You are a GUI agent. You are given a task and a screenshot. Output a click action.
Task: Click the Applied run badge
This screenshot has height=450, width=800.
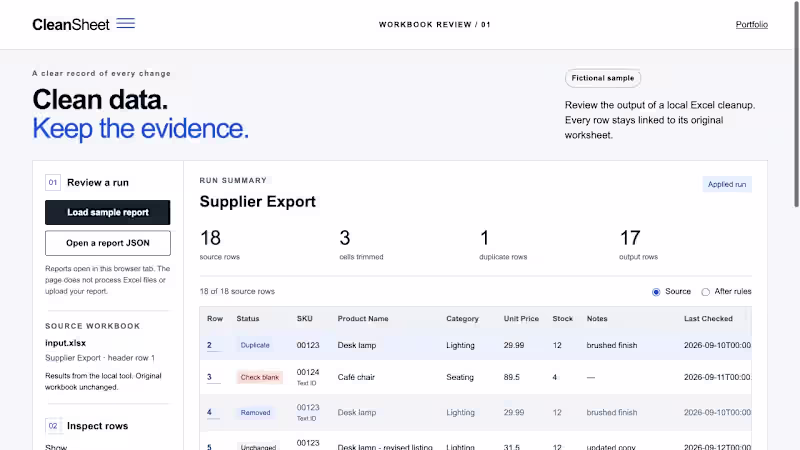tap(727, 184)
